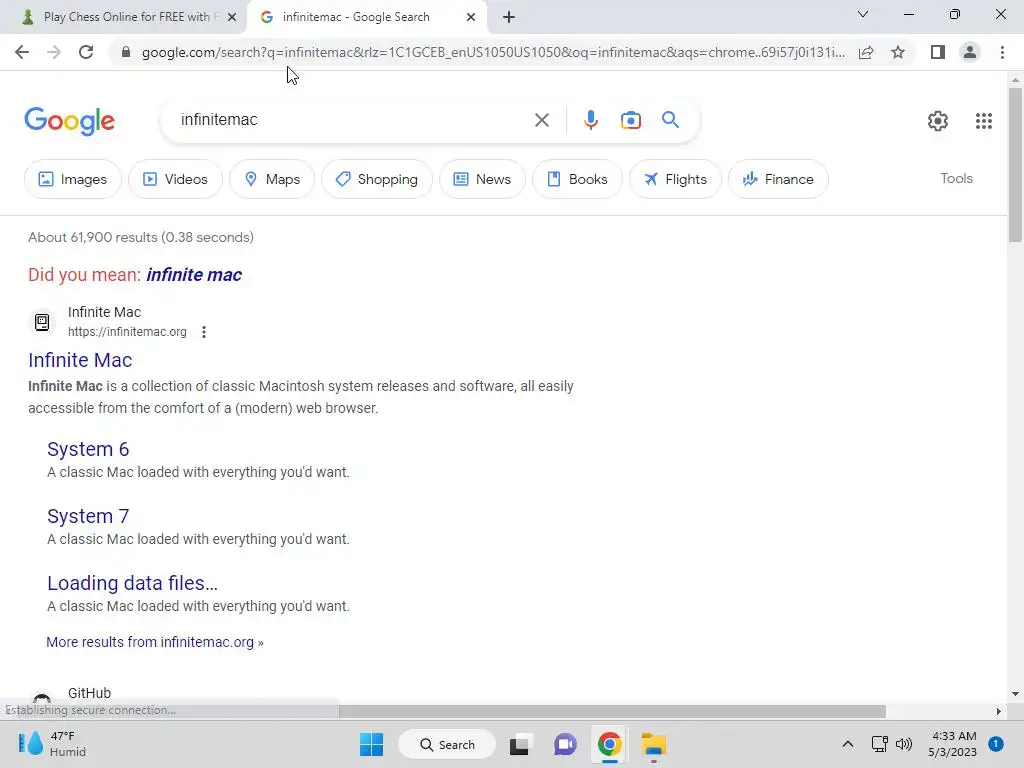
Task: Search by image with camera icon
Action: 631,120
